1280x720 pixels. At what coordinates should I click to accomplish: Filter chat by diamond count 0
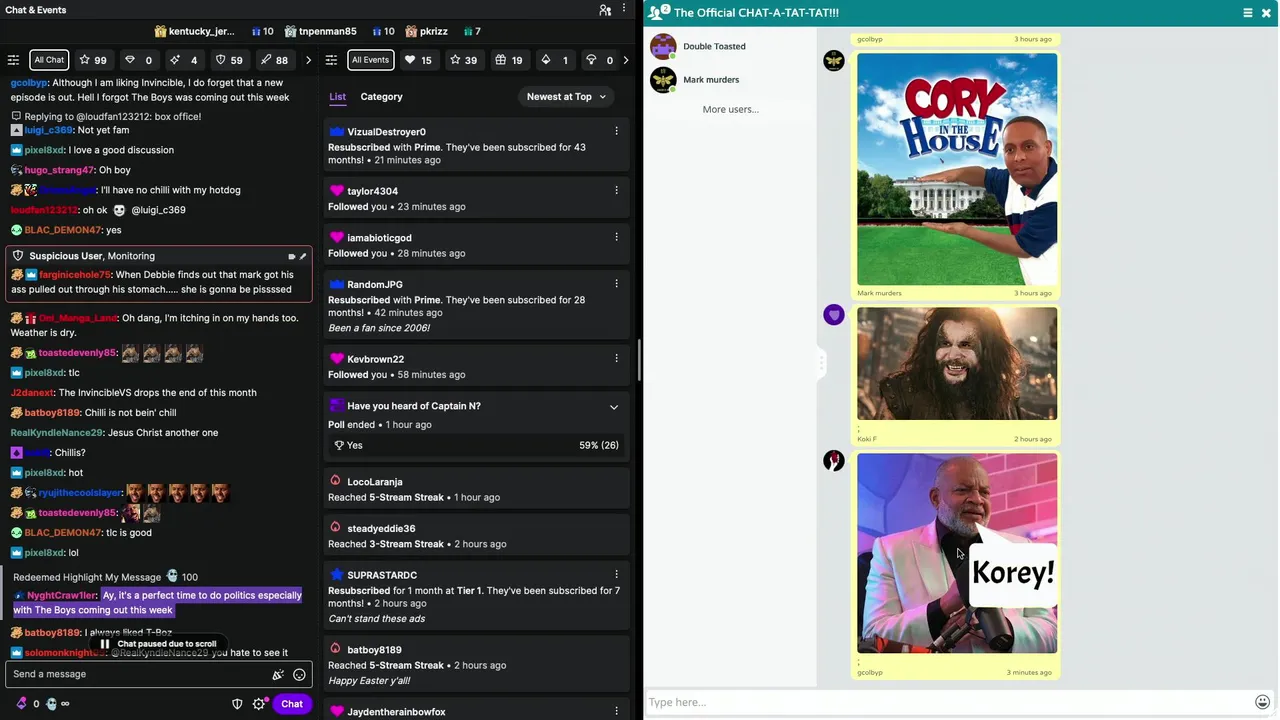[139, 60]
